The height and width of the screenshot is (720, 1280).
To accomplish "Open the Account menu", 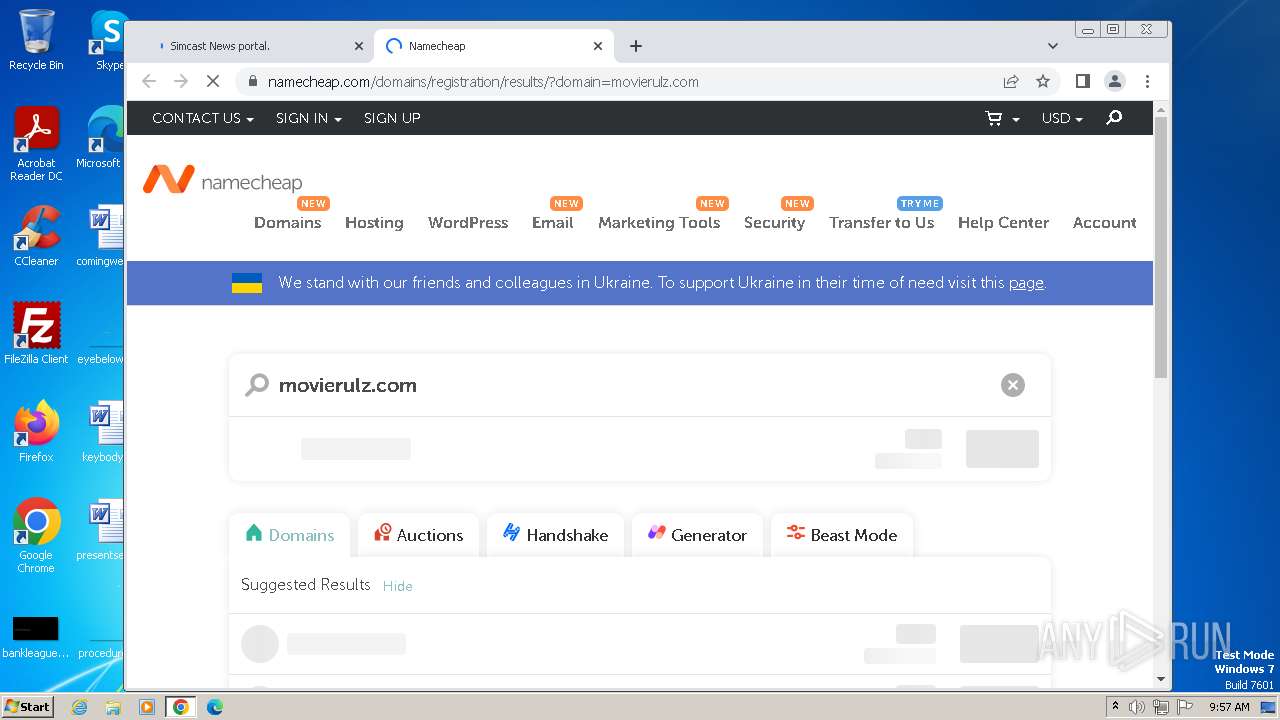I will [1104, 223].
